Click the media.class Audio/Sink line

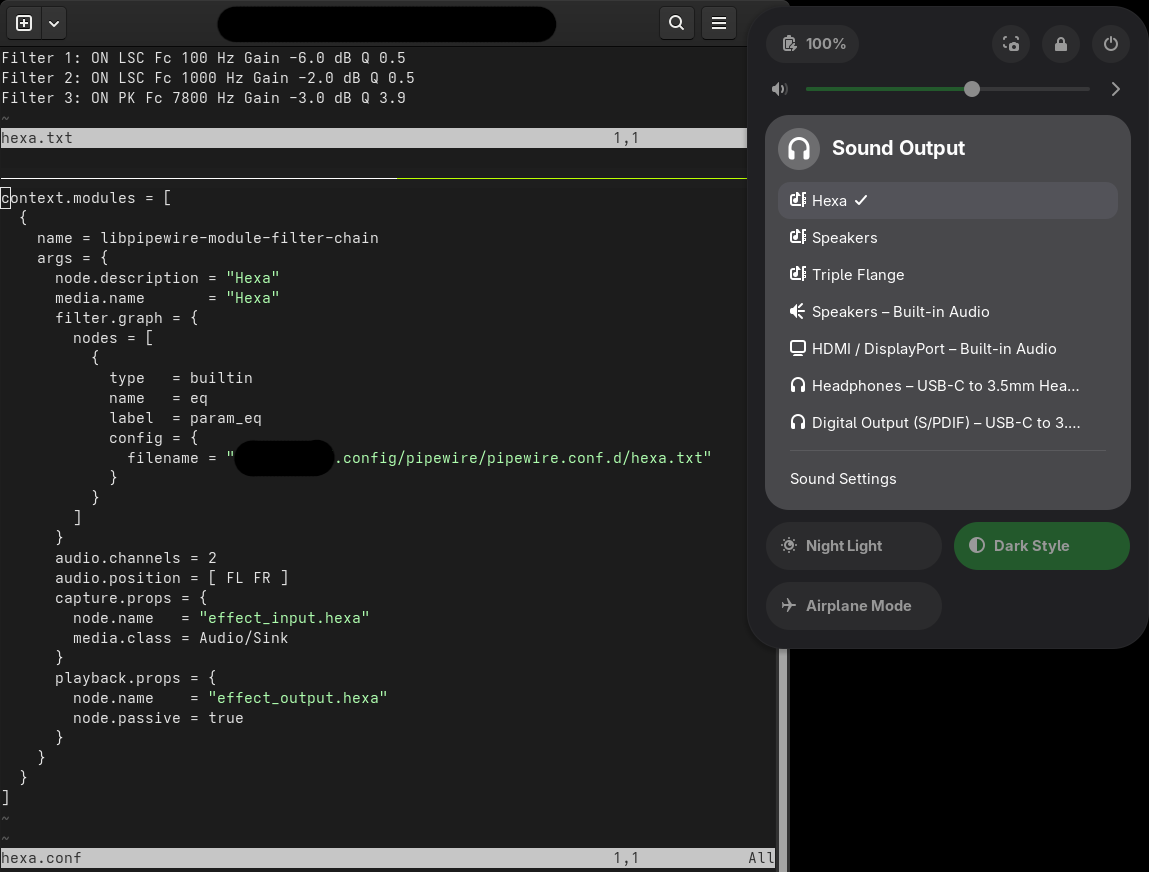click(x=180, y=638)
